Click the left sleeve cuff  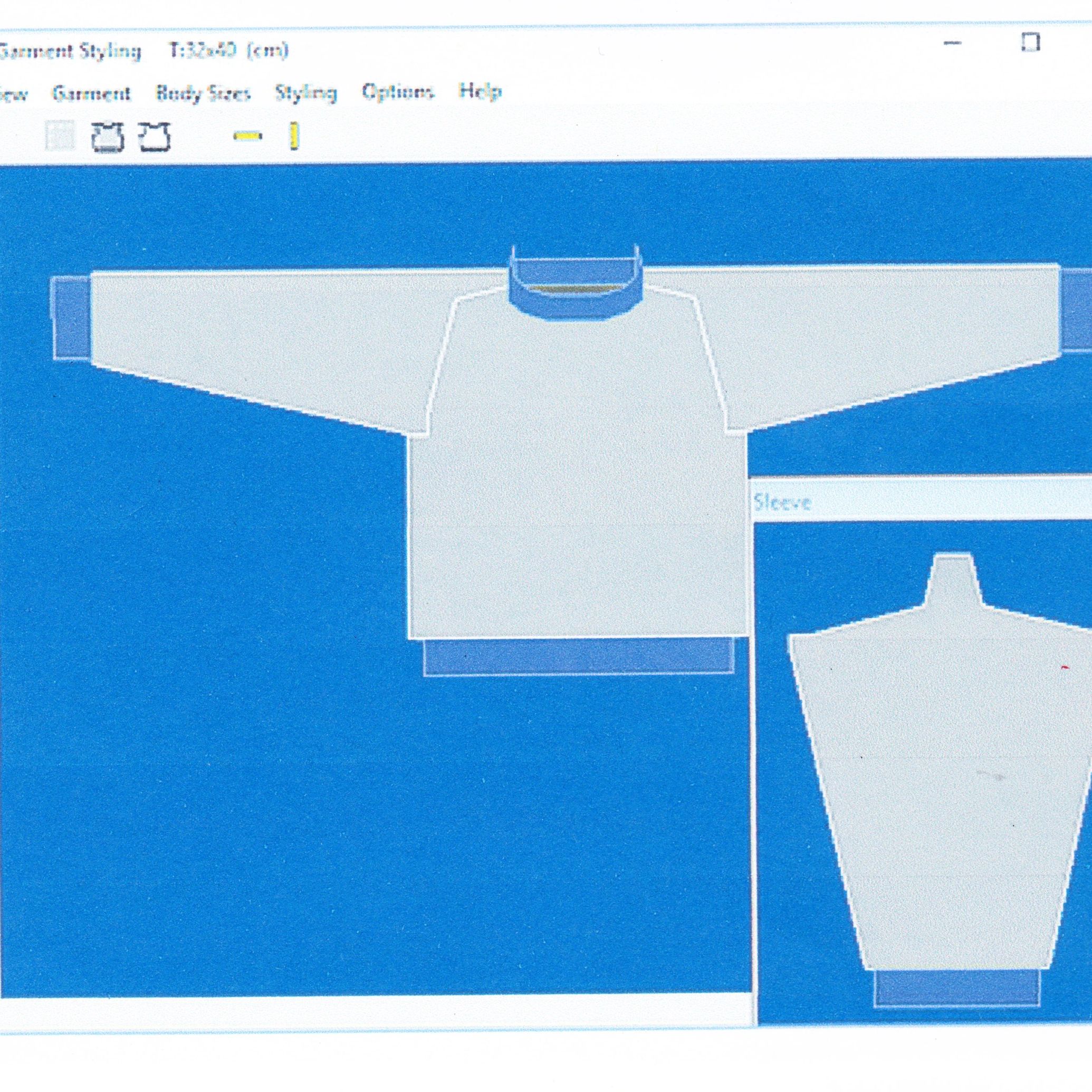[72, 318]
